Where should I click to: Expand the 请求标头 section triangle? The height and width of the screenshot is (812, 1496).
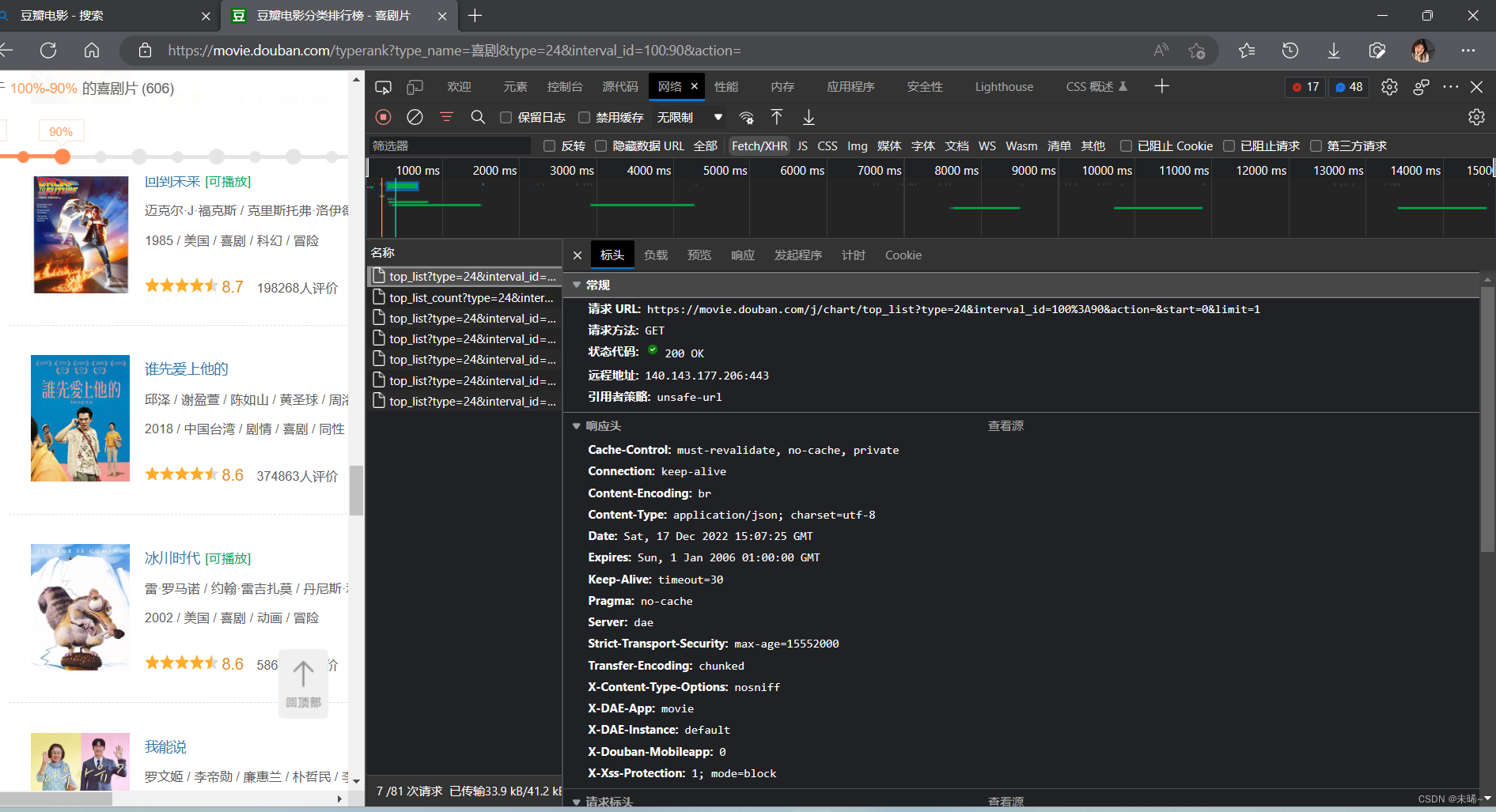[x=577, y=802]
